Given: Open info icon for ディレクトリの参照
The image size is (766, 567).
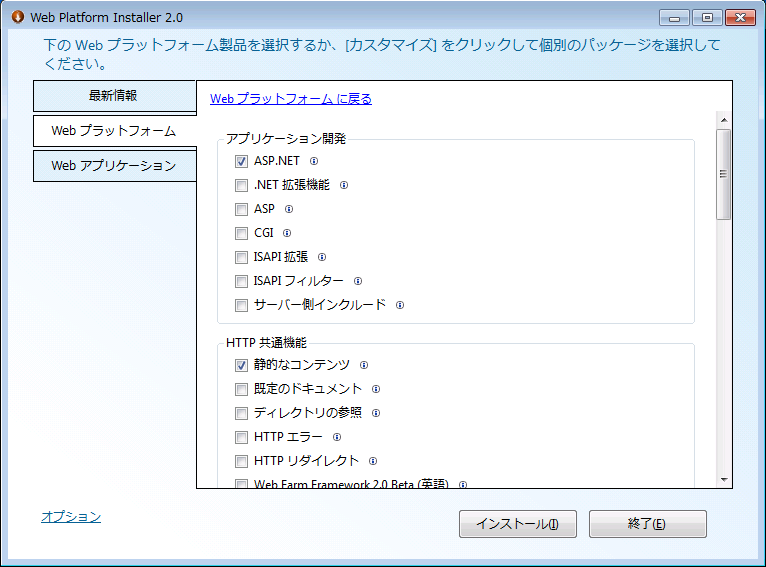Looking at the screenshot, I should pos(376,413).
